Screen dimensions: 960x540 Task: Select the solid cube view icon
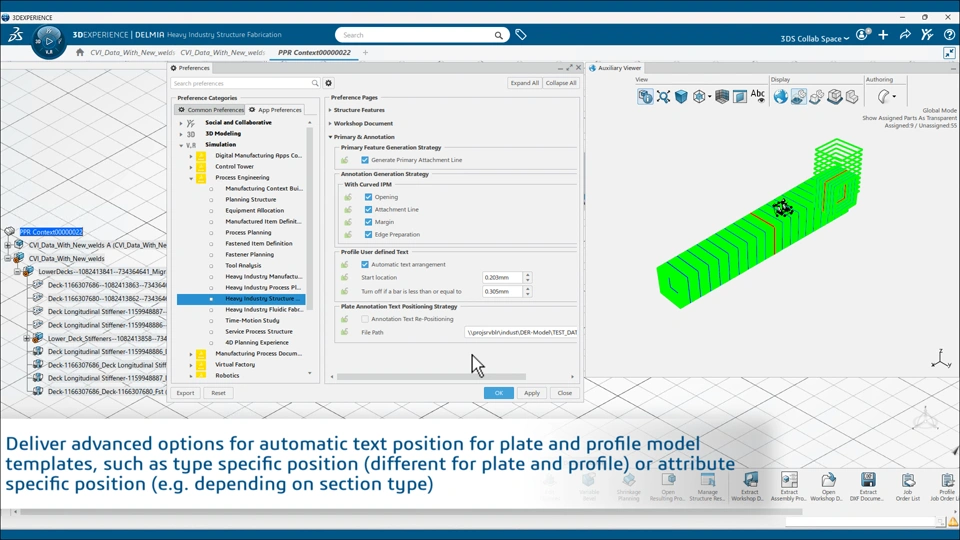pos(681,97)
